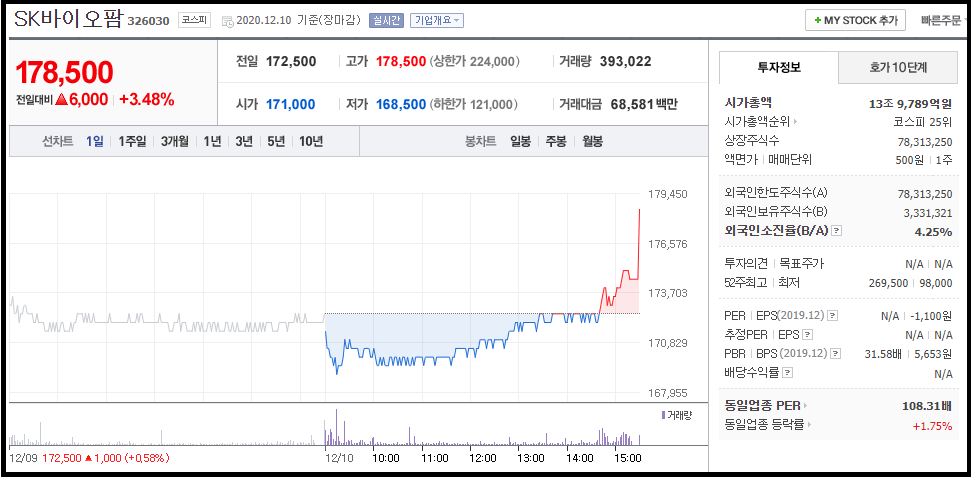Click the 외국인소진율 value 4.25%
The width and height of the screenshot is (971, 477).
[x=933, y=231]
